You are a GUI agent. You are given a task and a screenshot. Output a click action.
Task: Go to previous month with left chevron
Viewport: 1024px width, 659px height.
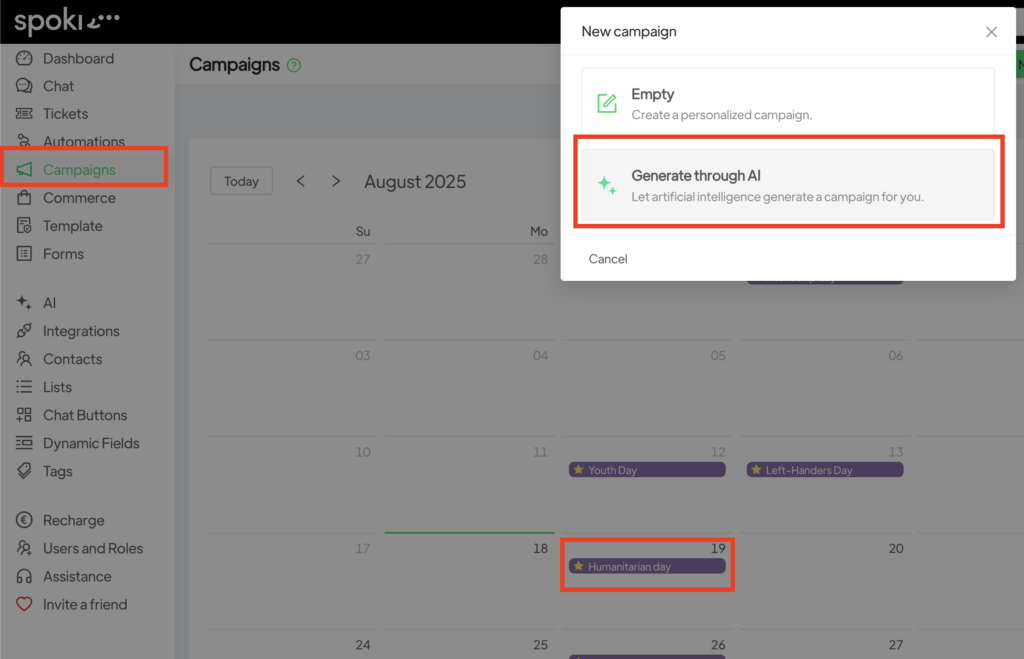pos(301,181)
